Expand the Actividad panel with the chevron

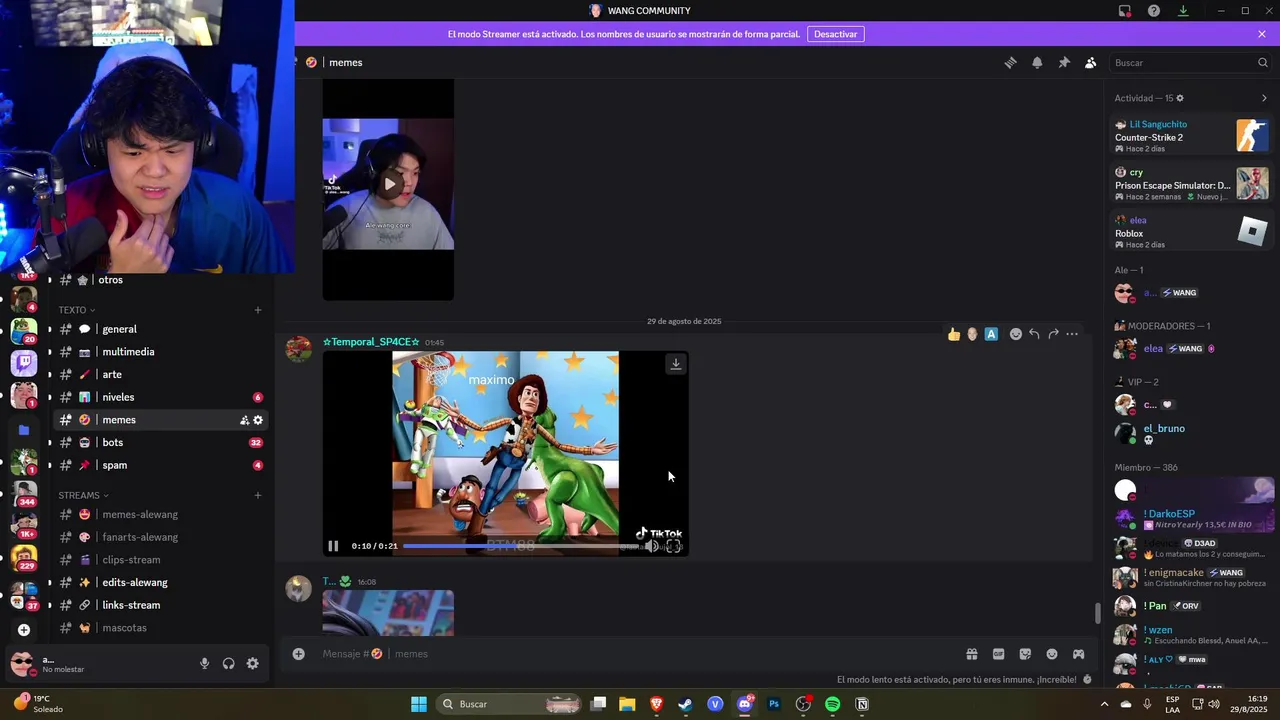(x=1264, y=98)
